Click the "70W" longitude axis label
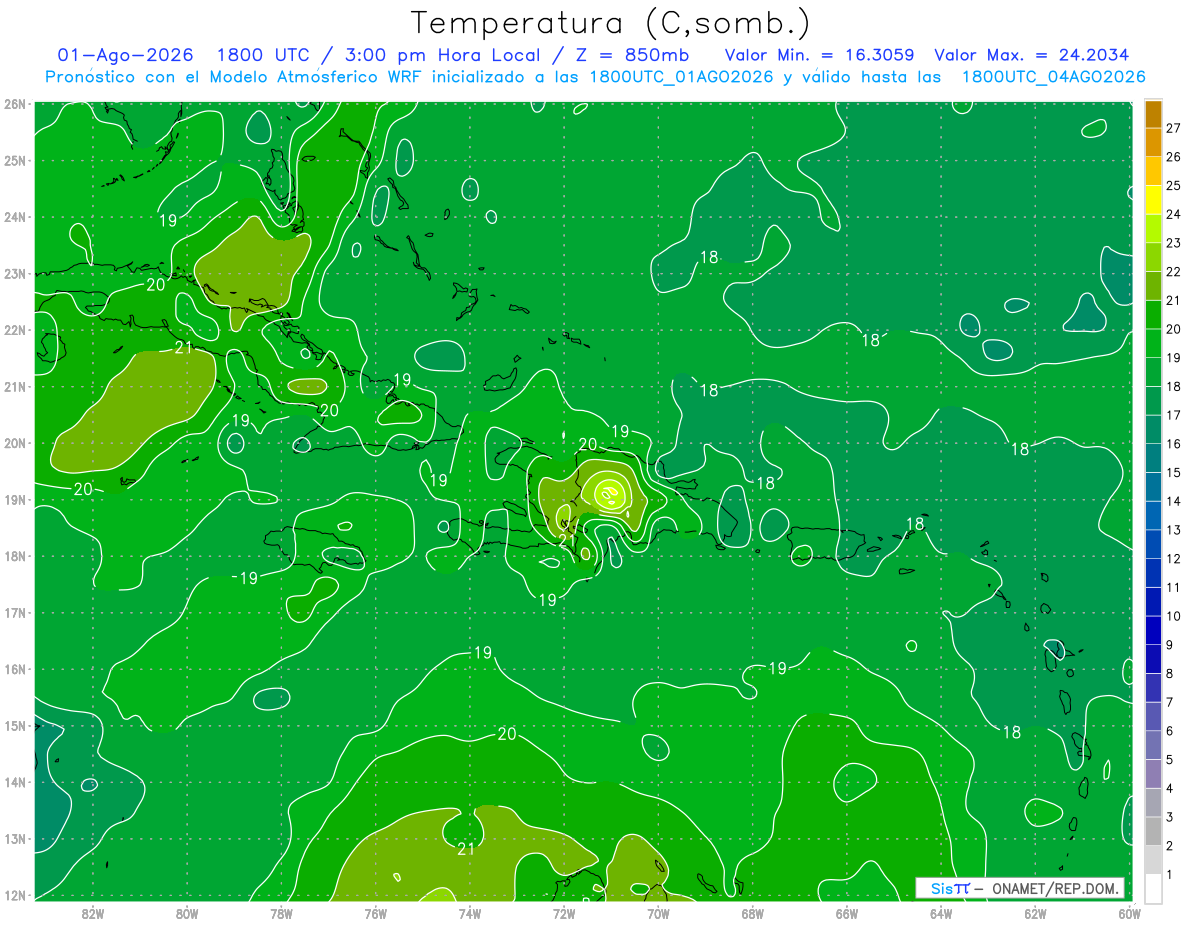 [x=658, y=913]
